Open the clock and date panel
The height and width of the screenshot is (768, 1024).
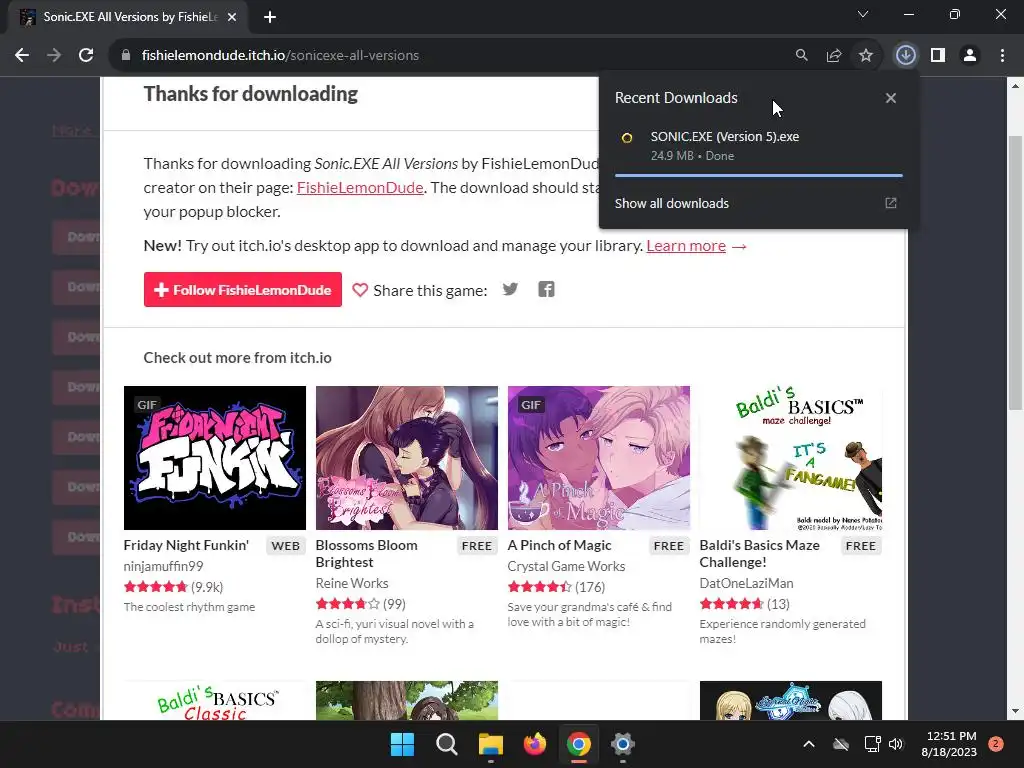click(949, 744)
